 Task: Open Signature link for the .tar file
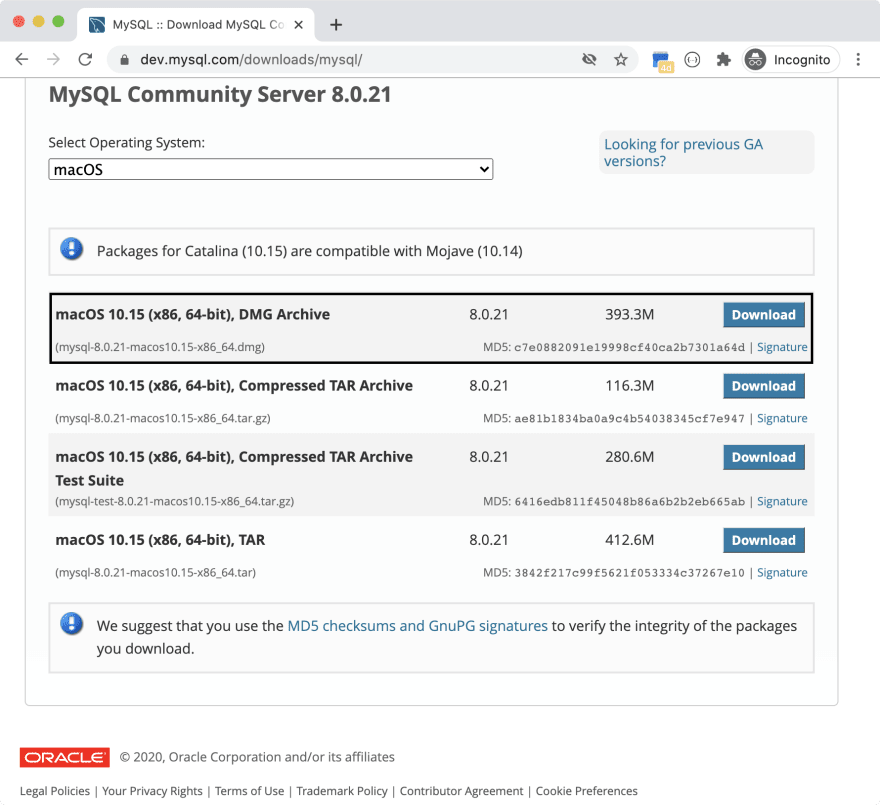[x=782, y=573]
